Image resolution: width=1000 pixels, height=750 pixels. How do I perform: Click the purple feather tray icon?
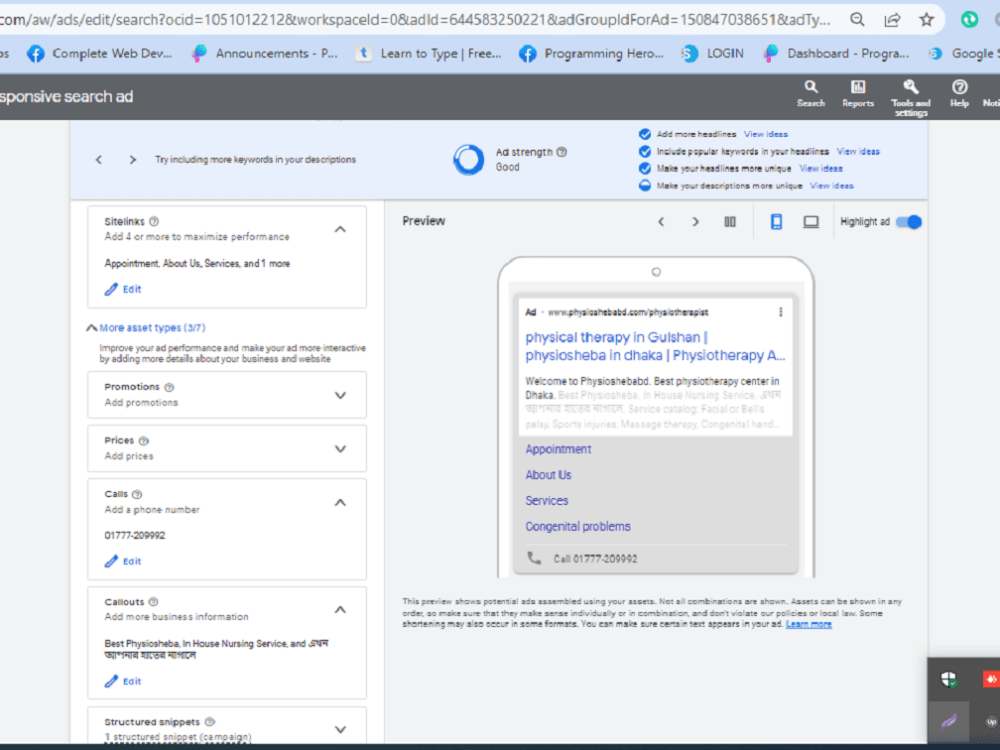[948, 722]
